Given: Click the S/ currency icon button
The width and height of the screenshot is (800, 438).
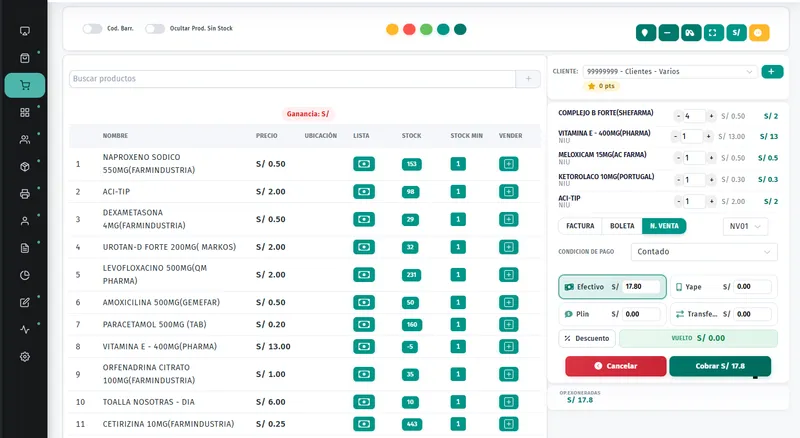Looking at the screenshot, I should pyautogui.click(x=736, y=33).
